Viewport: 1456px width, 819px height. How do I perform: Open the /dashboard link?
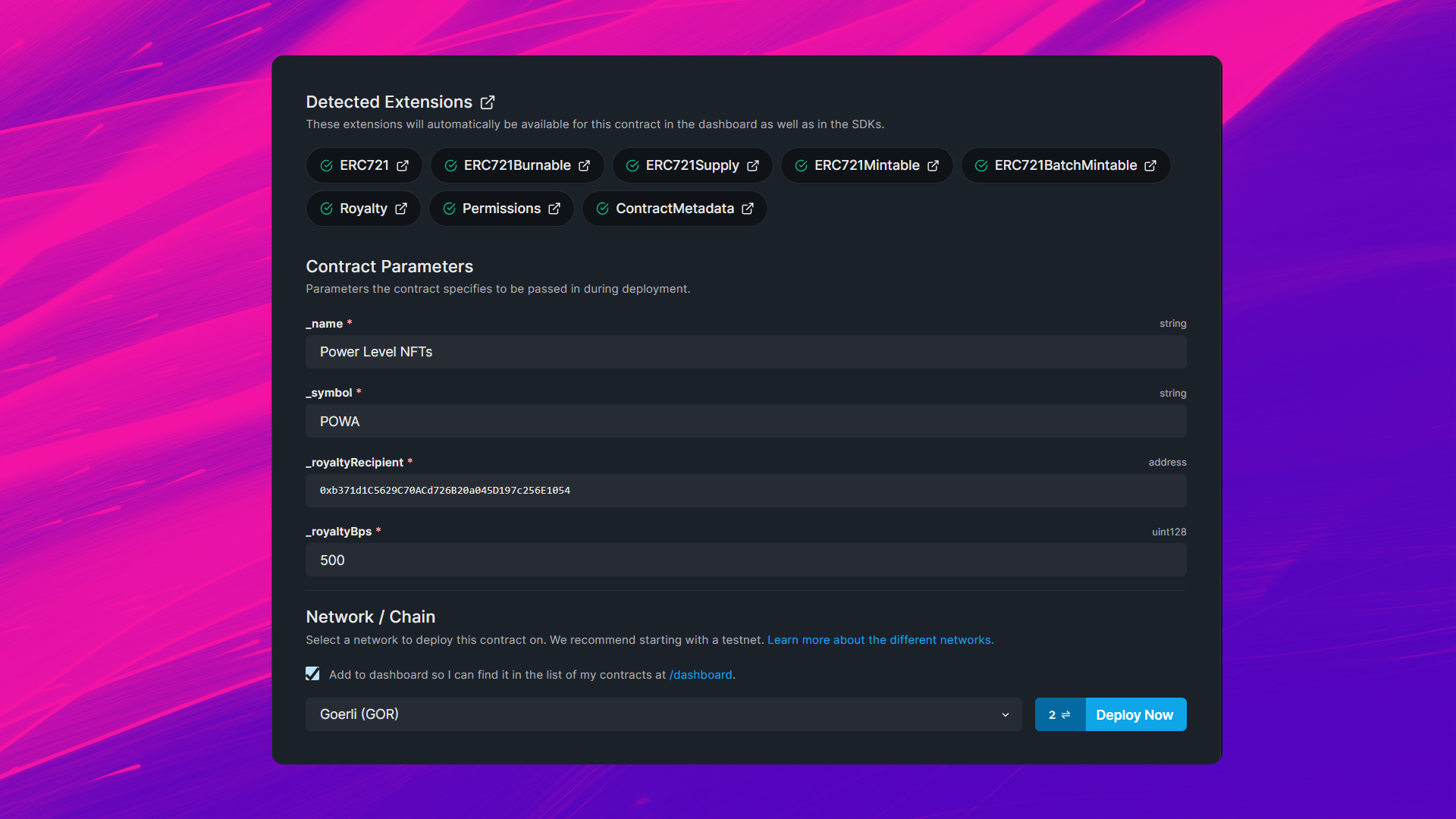(701, 674)
